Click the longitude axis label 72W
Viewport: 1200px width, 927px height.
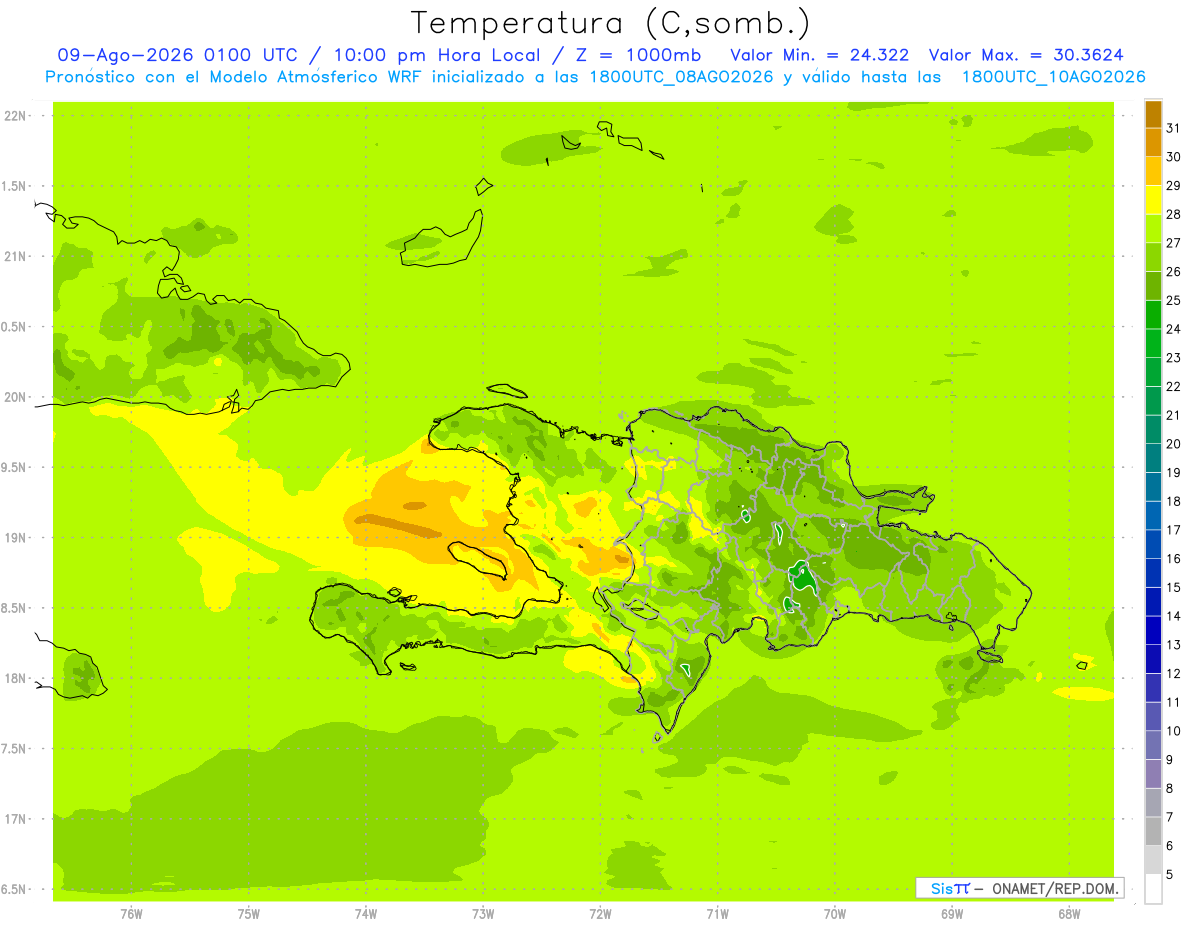600,914
